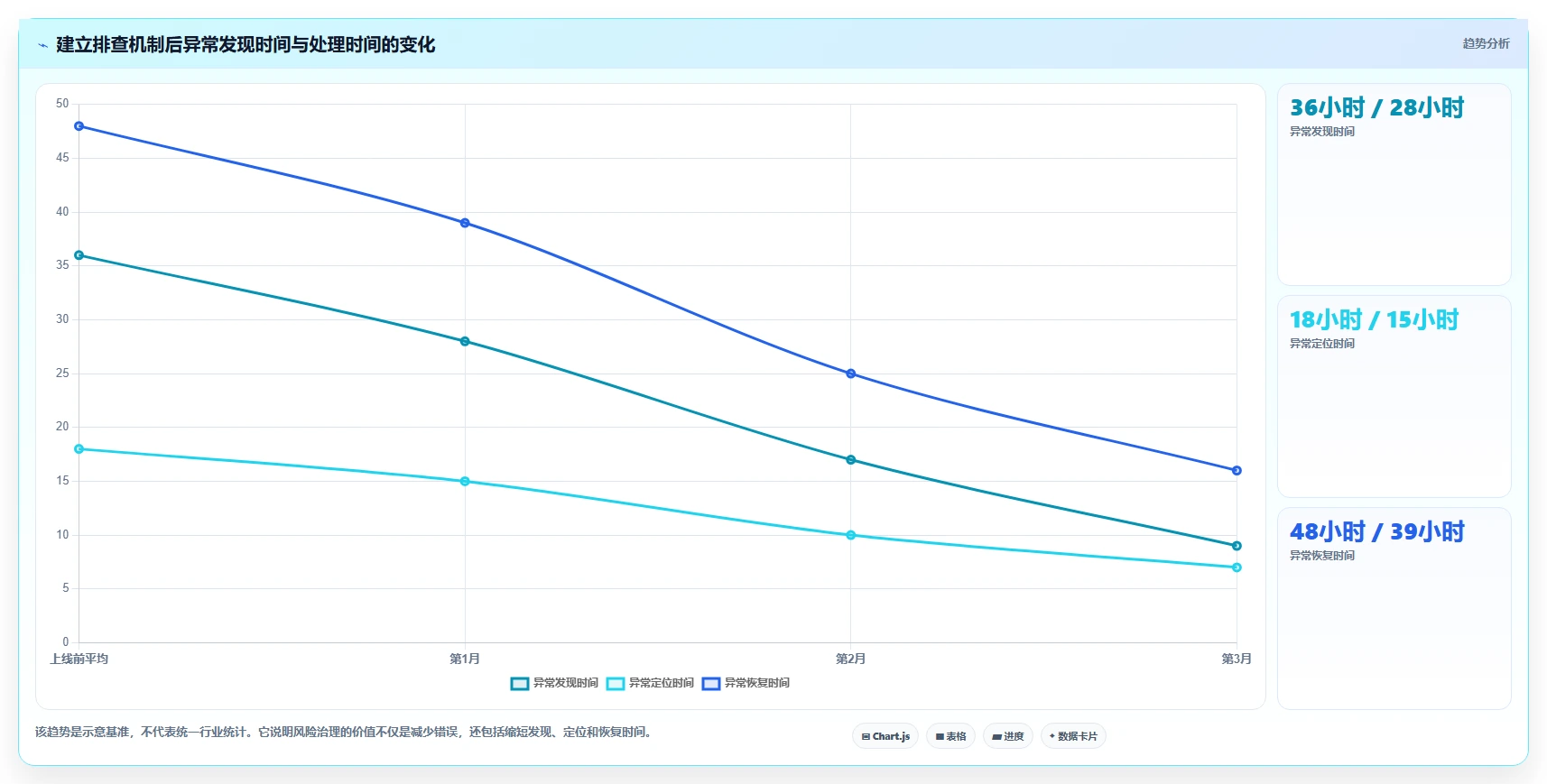Click the 异常恢复时间 card caption
Image resolution: width=1547 pixels, height=784 pixels.
click(x=1322, y=556)
